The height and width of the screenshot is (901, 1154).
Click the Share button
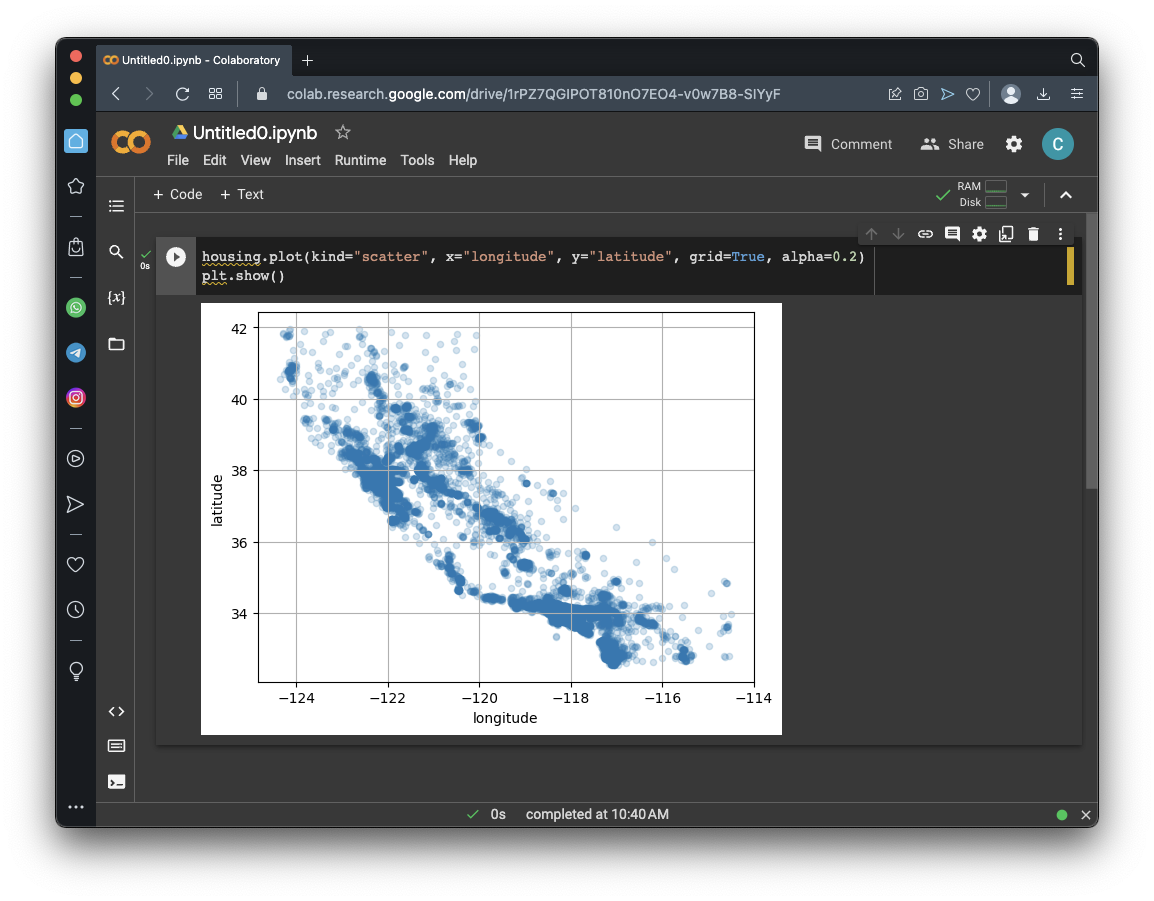[952, 144]
